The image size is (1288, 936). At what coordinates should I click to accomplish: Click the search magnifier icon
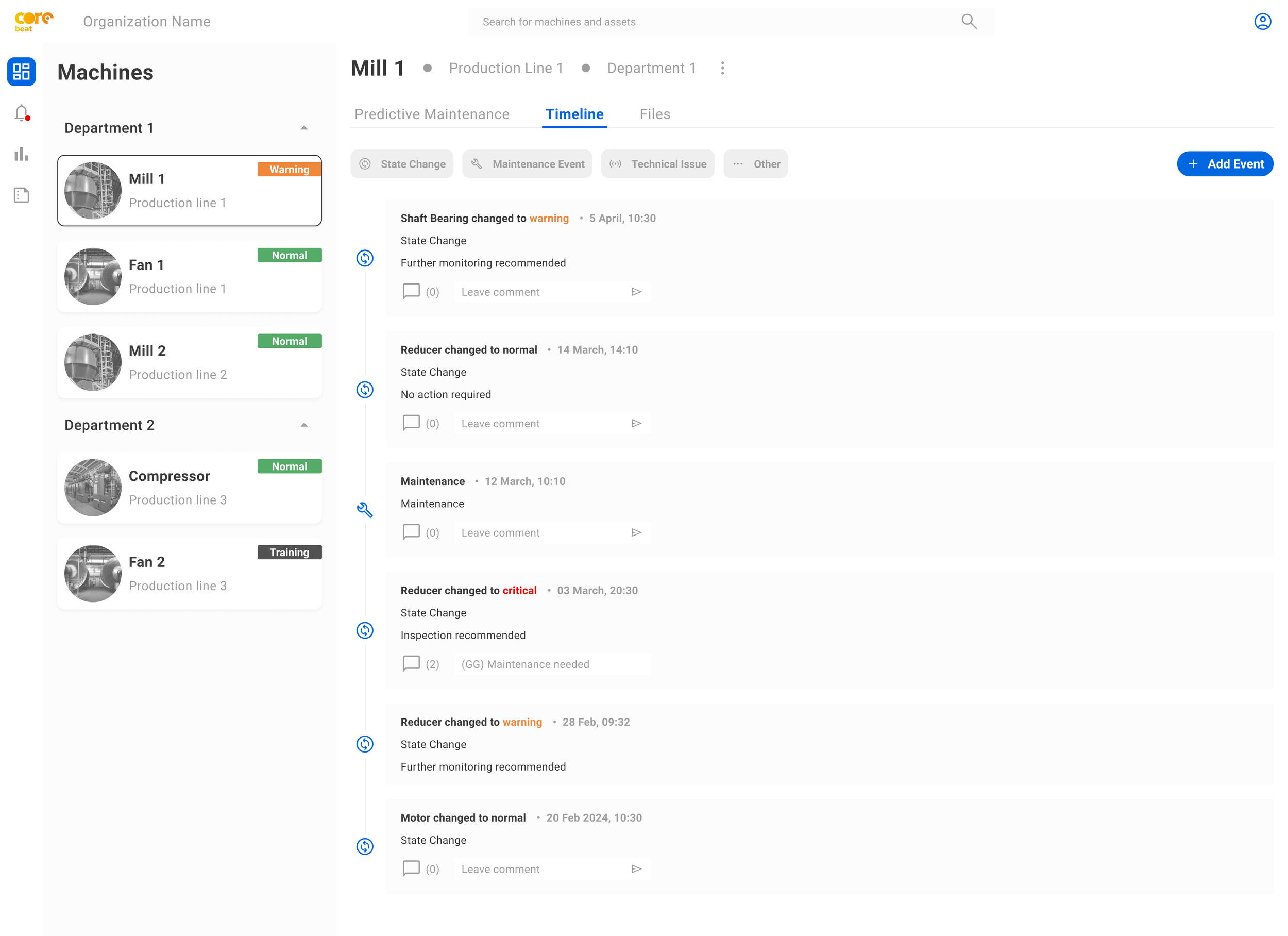coord(970,21)
